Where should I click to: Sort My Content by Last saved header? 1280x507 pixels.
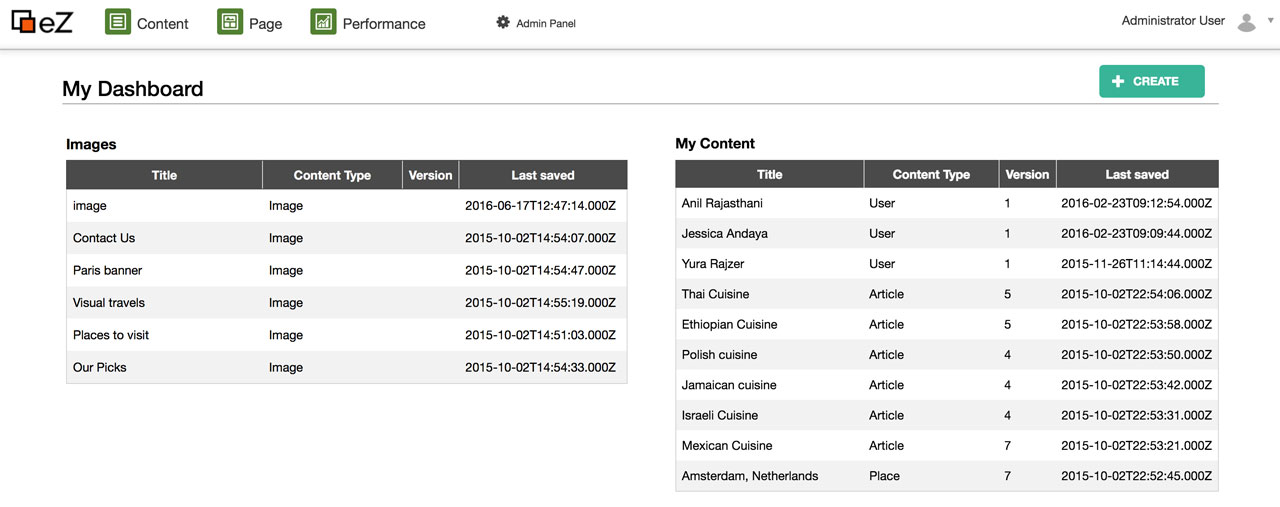1137,174
